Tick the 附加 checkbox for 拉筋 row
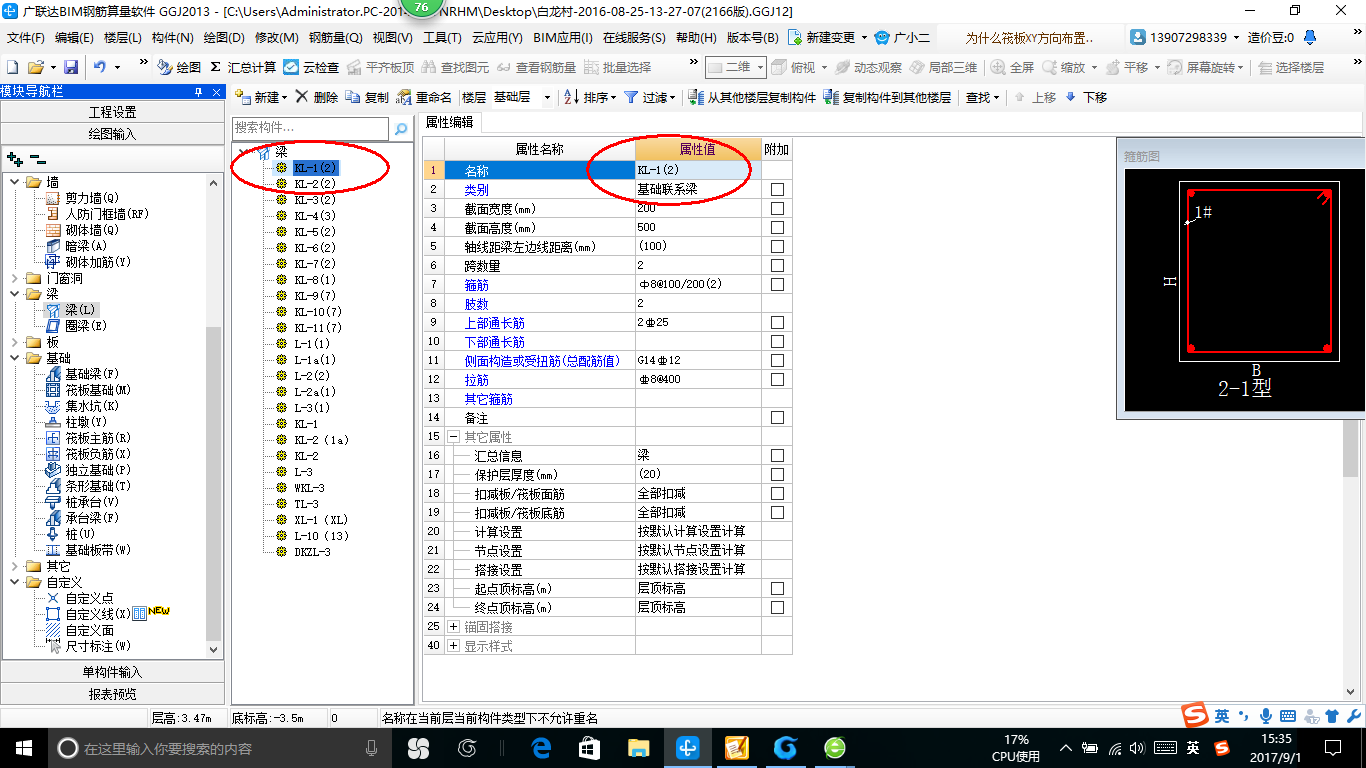 [x=777, y=379]
